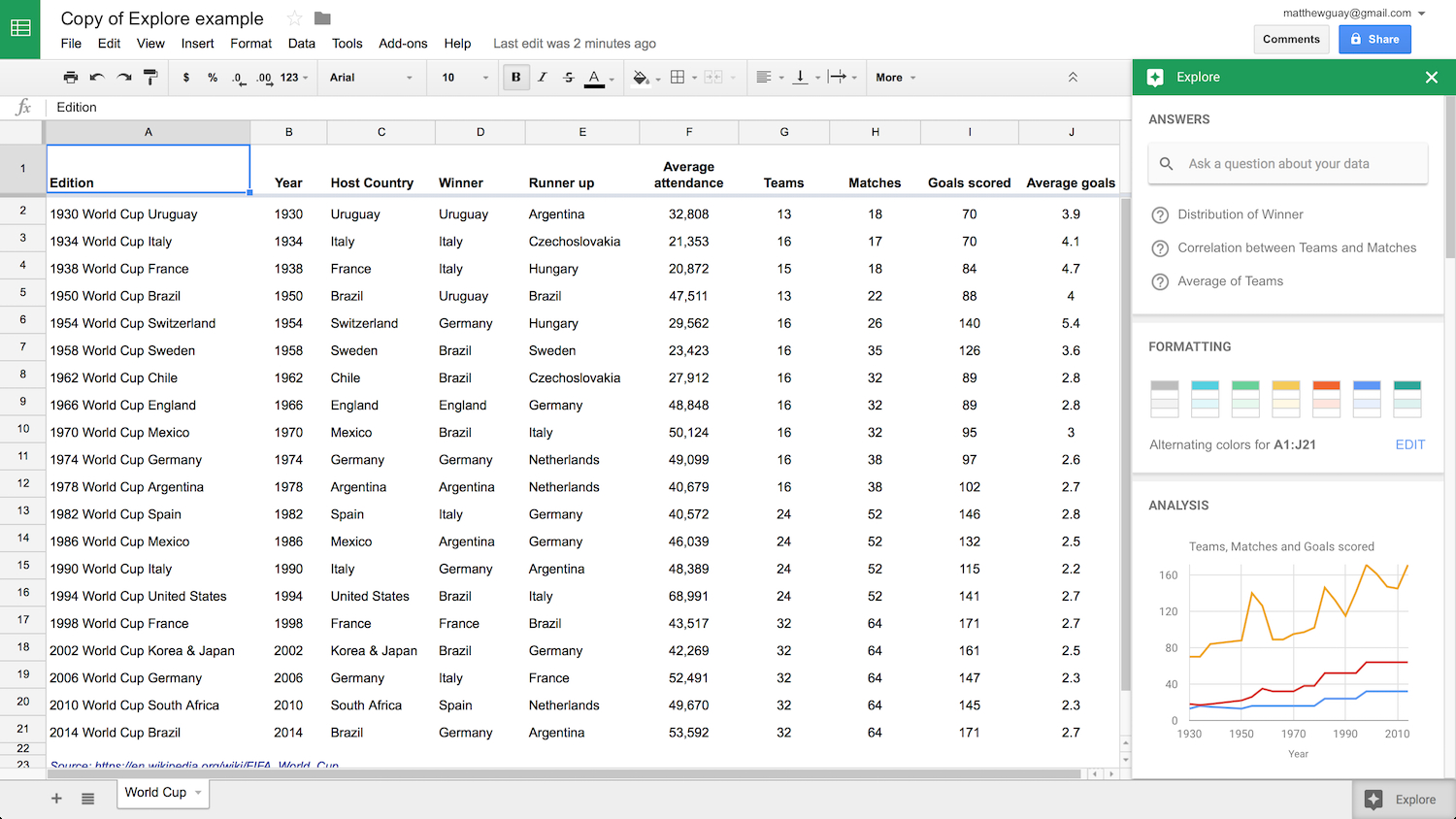Click the ask a question search field
The height and width of the screenshot is (819, 1456).
(1287, 163)
